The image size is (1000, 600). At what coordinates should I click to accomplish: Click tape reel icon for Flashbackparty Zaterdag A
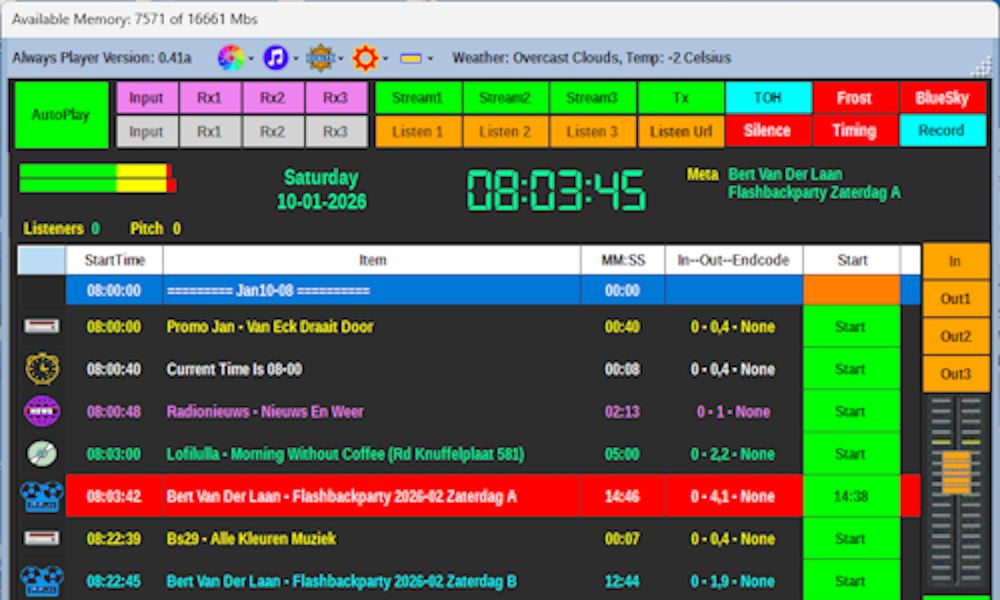[42, 496]
